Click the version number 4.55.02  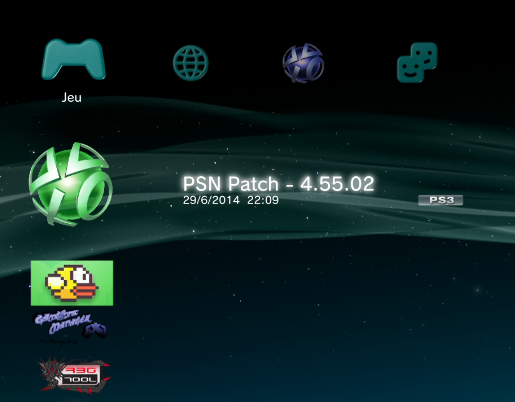[x=337, y=184]
